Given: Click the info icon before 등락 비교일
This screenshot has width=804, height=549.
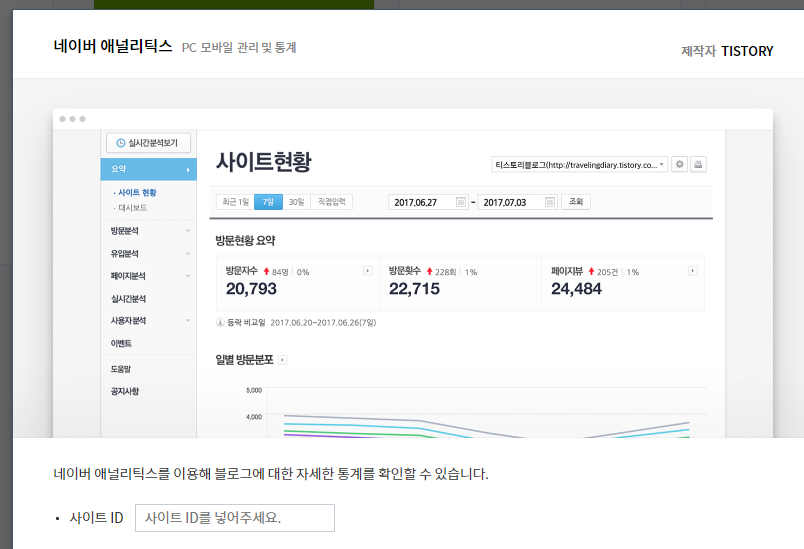Looking at the screenshot, I should tap(220, 322).
